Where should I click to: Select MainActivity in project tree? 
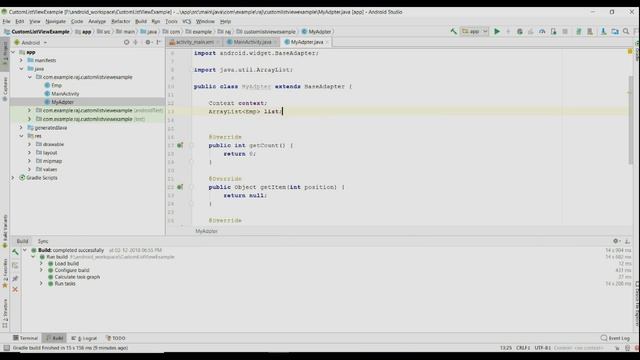click(62, 94)
